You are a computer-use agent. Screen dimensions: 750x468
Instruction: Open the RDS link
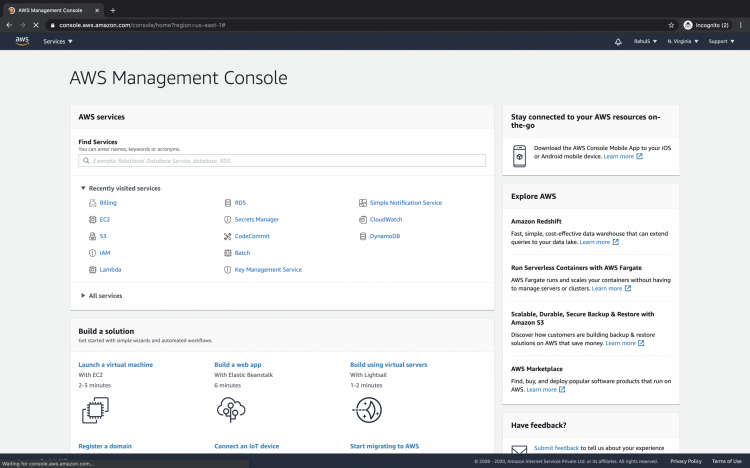(x=240, y=203)
